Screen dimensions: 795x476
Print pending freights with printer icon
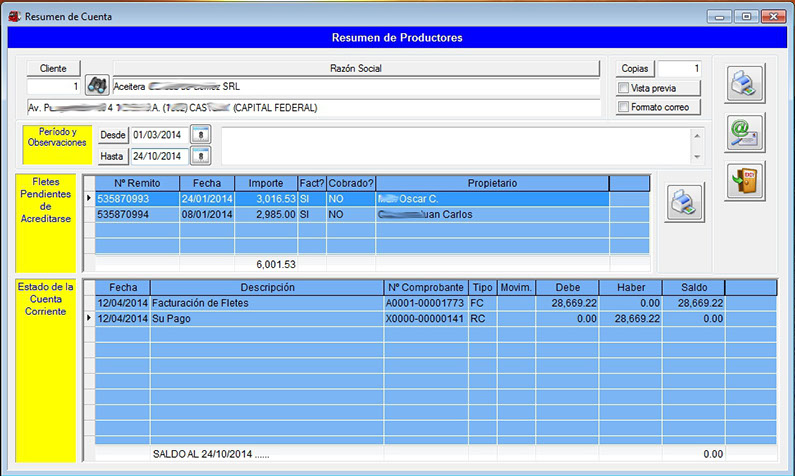686,201
